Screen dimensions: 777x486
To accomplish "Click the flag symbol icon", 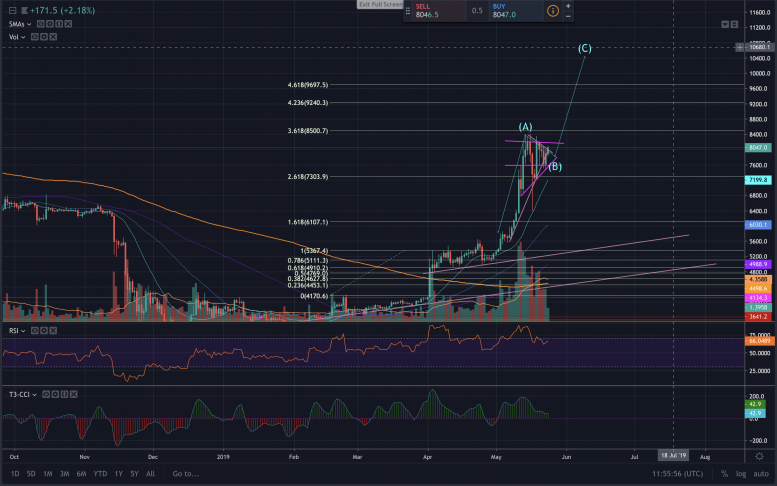I will 24,10.
